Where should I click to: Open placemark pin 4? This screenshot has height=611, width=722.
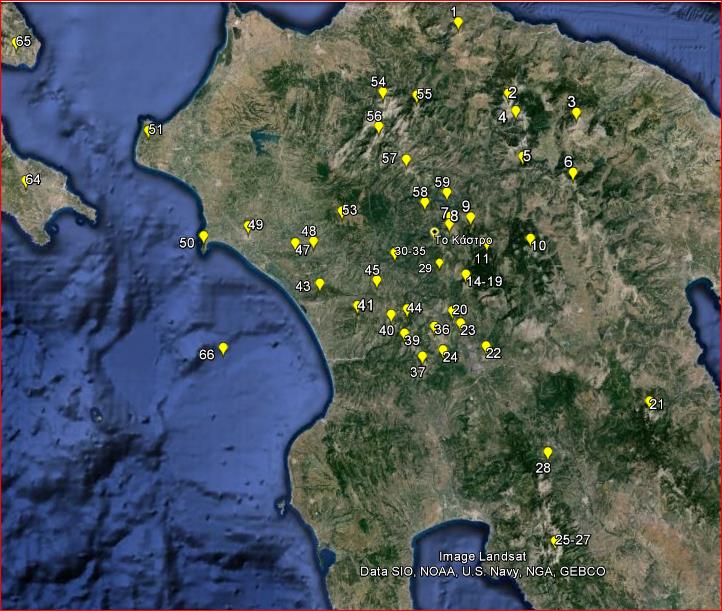[516, 112]
